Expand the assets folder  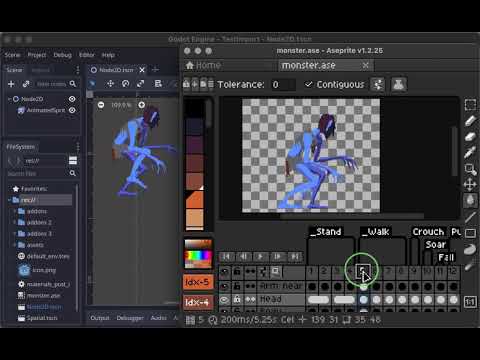pyautogui.click(x=15, y=245)
